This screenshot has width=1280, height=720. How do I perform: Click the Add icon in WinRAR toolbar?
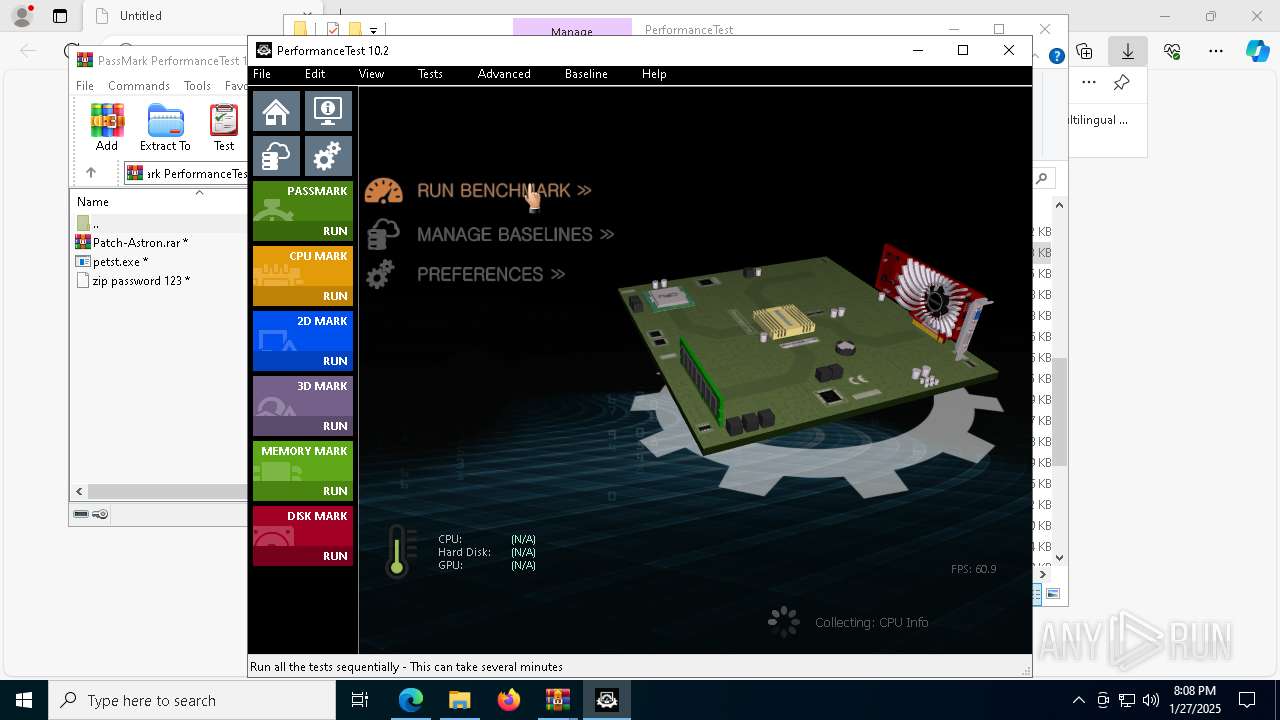pos(107,128)
